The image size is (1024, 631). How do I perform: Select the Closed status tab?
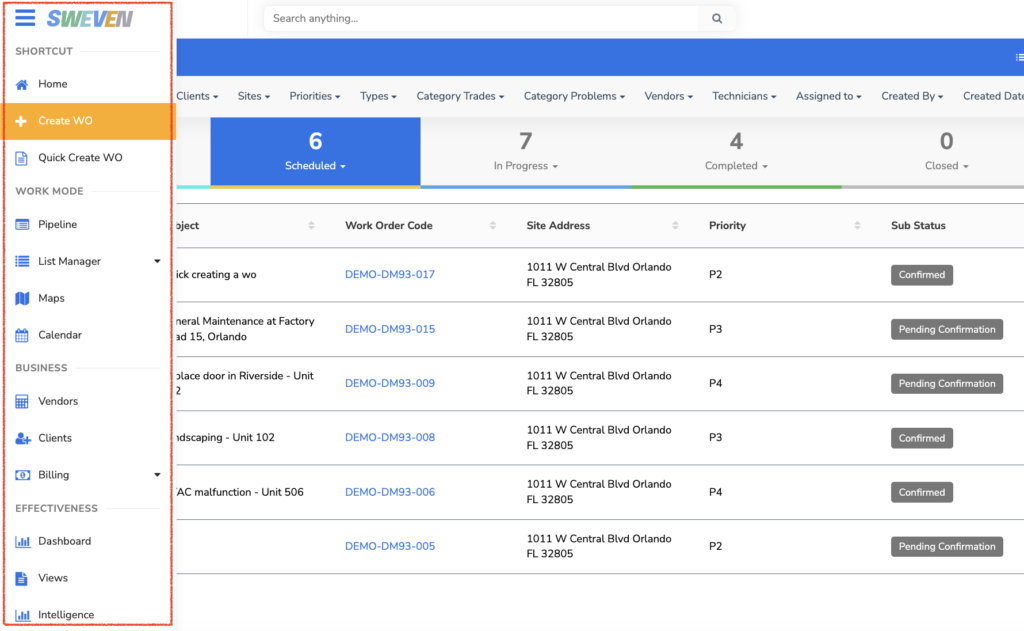(946, 152)
